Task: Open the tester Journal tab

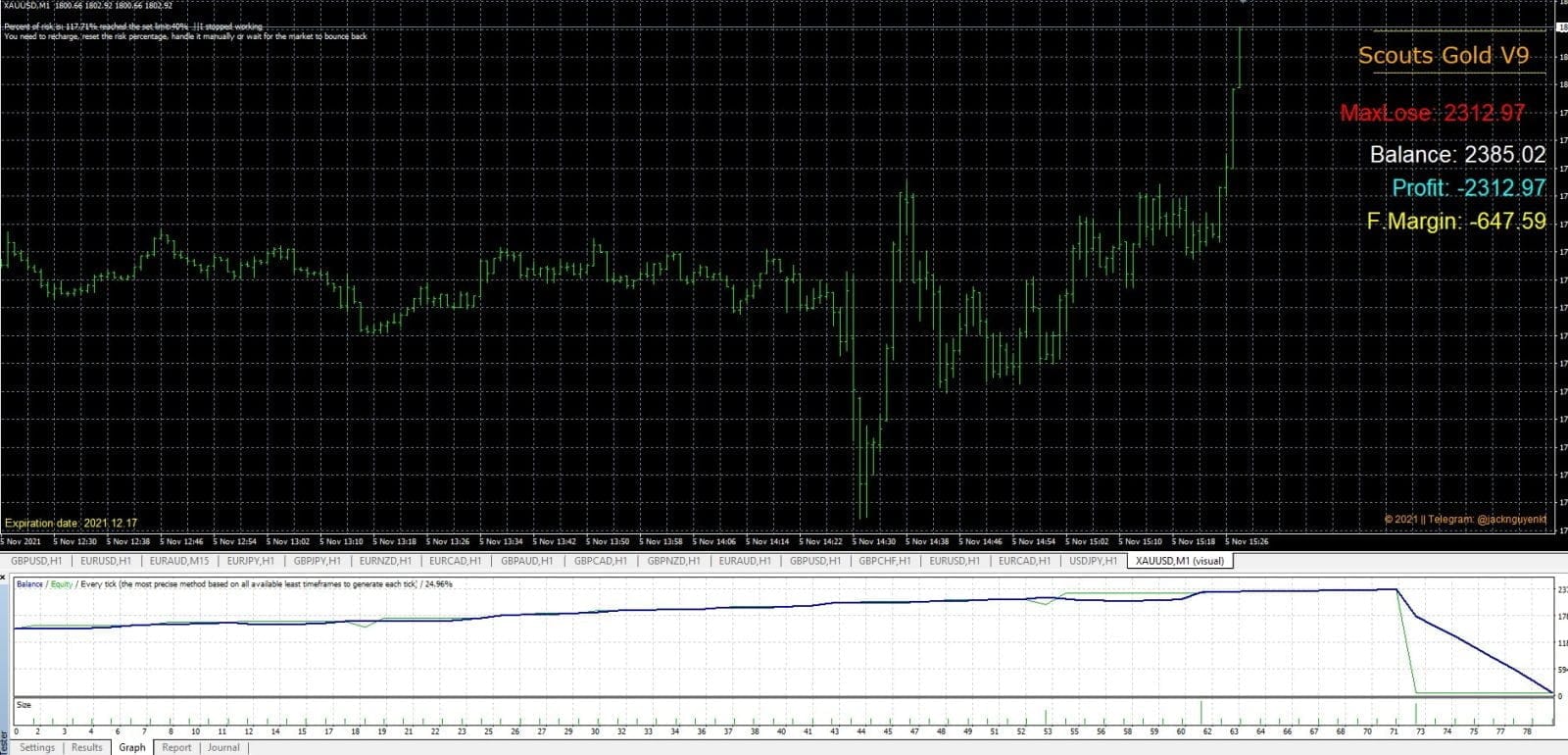Action: 223,747
